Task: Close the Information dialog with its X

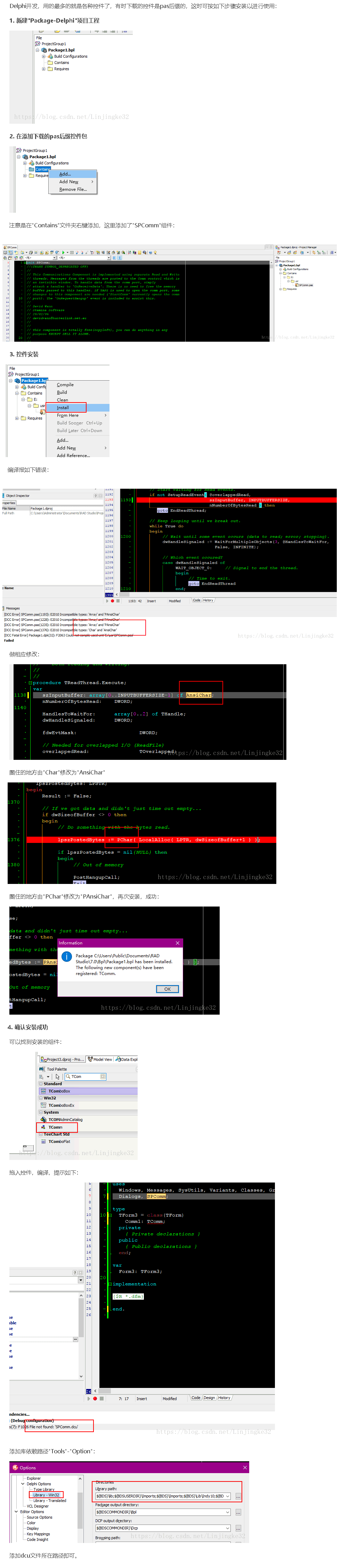Action: pyautogui.click(x=177, y=943)
